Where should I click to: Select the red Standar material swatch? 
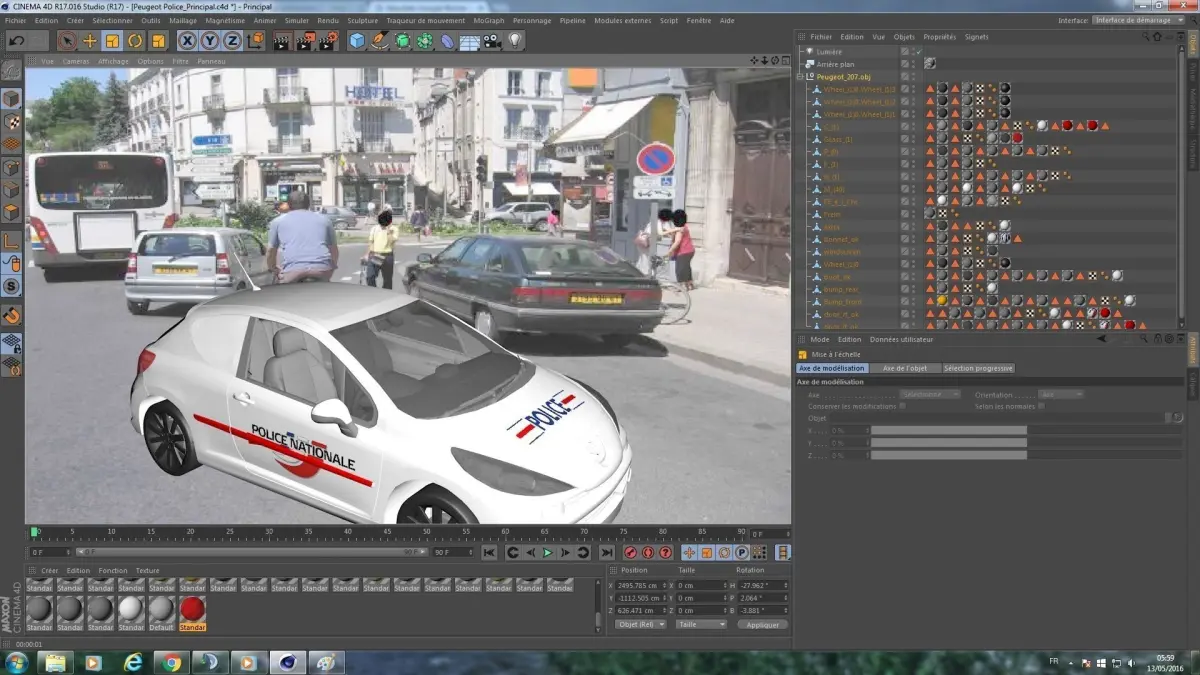click(192, 612)
